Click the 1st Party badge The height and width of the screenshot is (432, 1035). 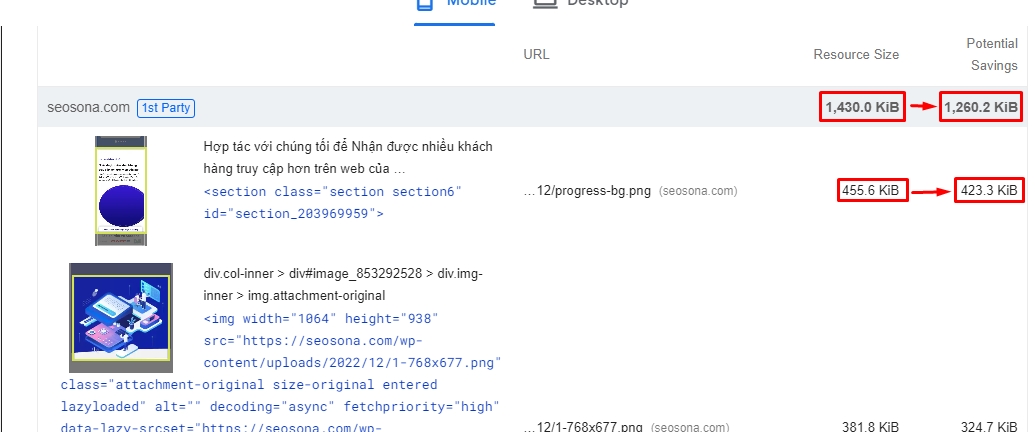166,108
